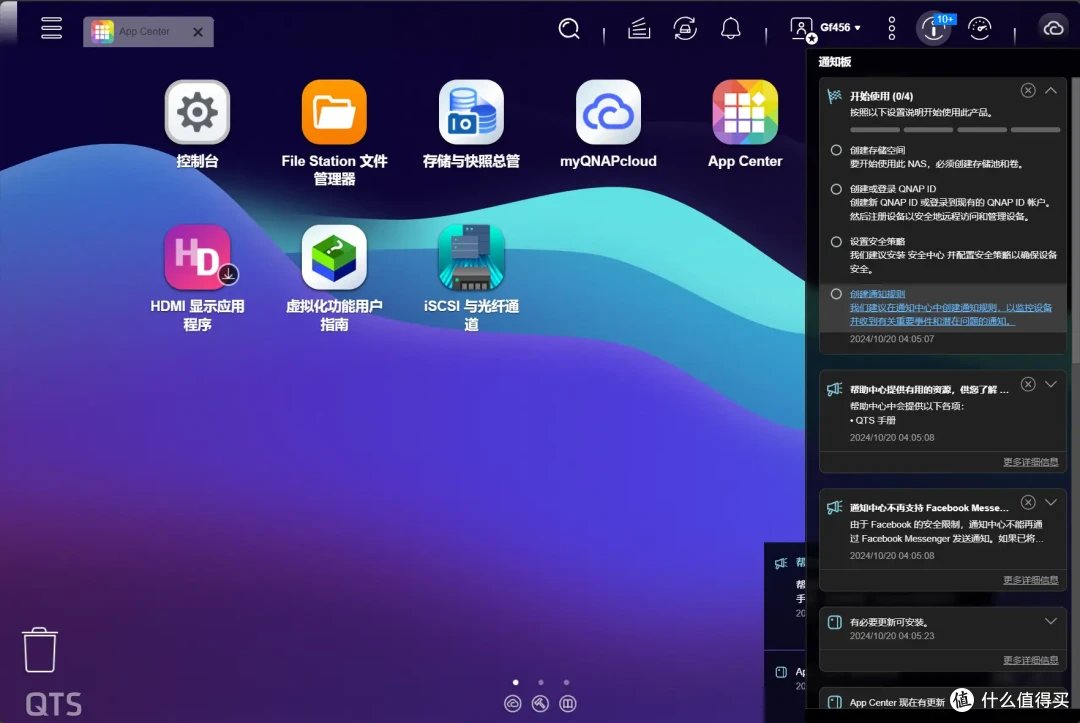Select the 创建通知规则 radio circle
This screenshot has width=1080, height=723.
tap(836, 294)
